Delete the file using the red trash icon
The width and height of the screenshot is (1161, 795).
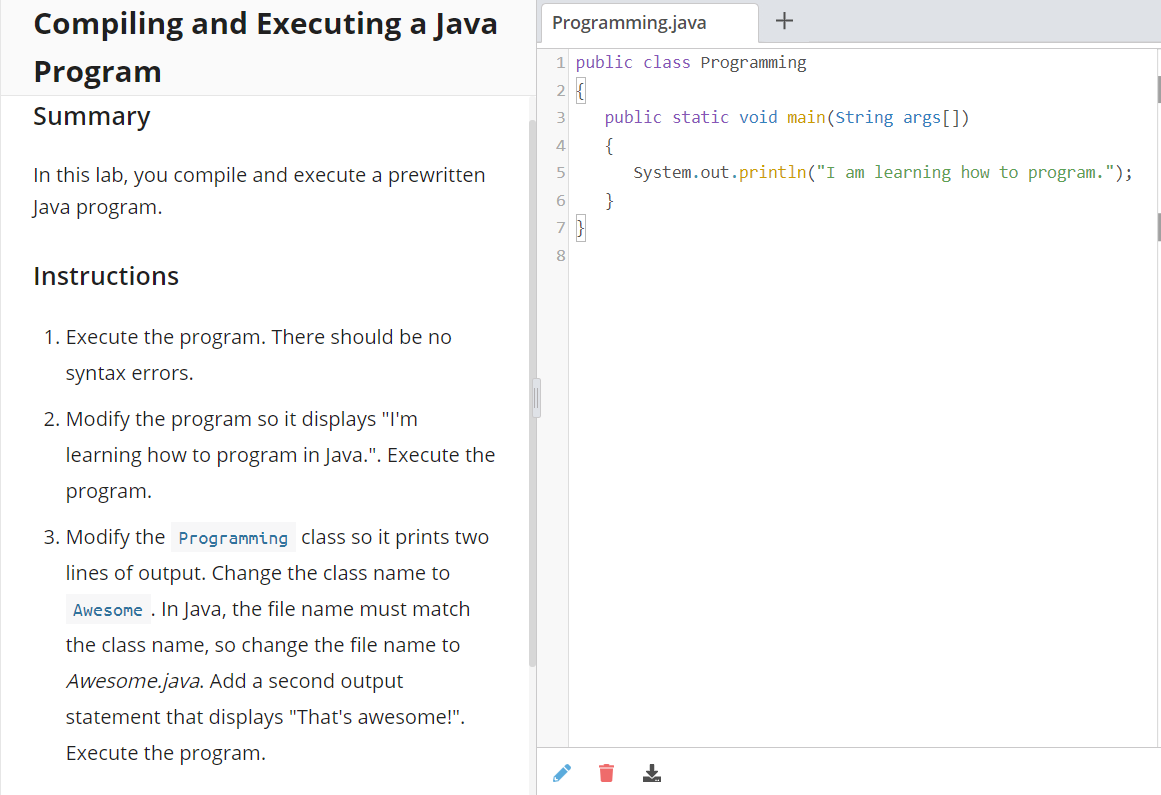(606, 772)
